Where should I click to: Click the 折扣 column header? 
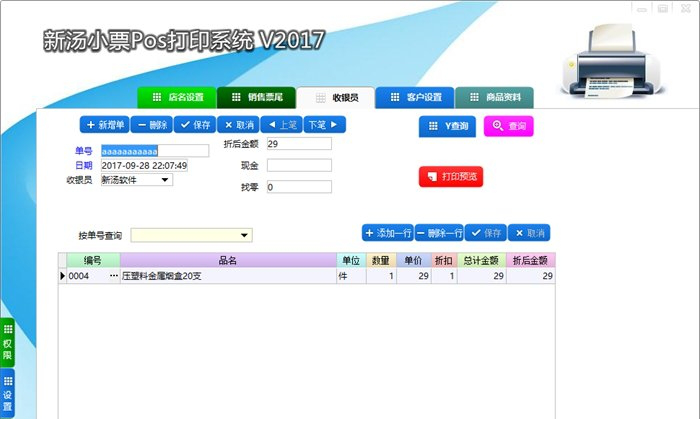[444, 260]
